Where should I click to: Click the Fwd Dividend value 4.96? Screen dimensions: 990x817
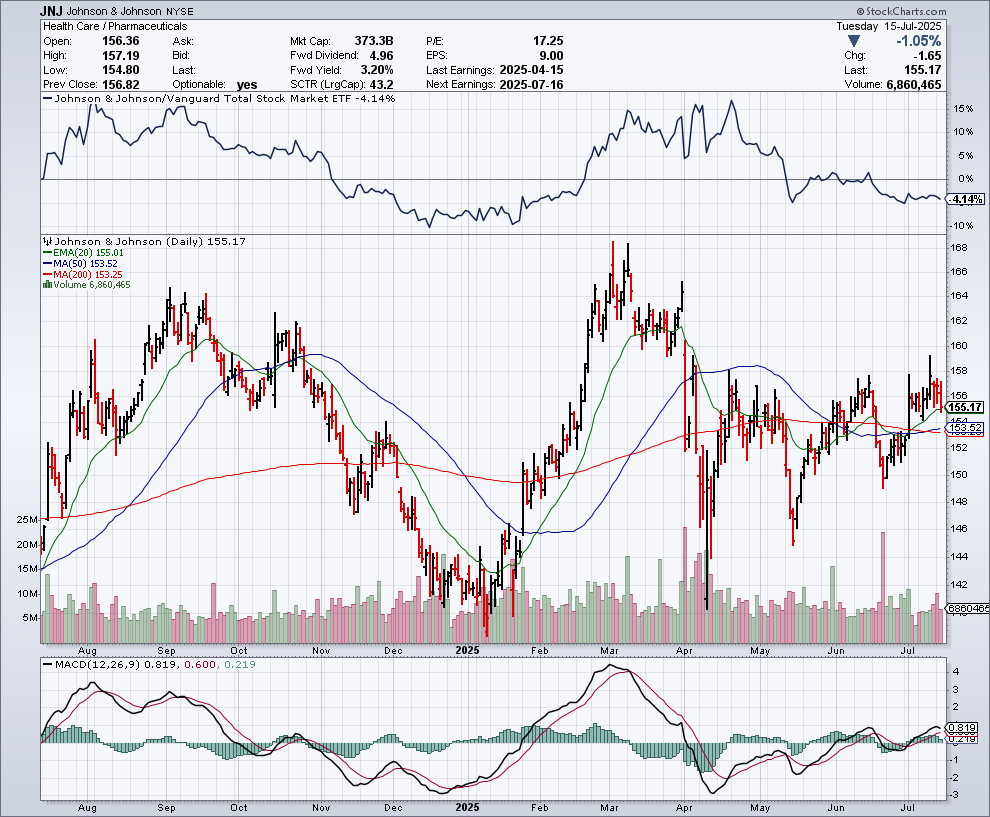[381, 56]
